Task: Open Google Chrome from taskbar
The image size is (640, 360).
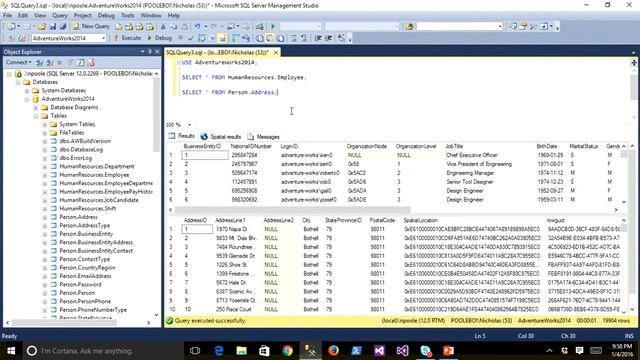Action: coord(287,351)
